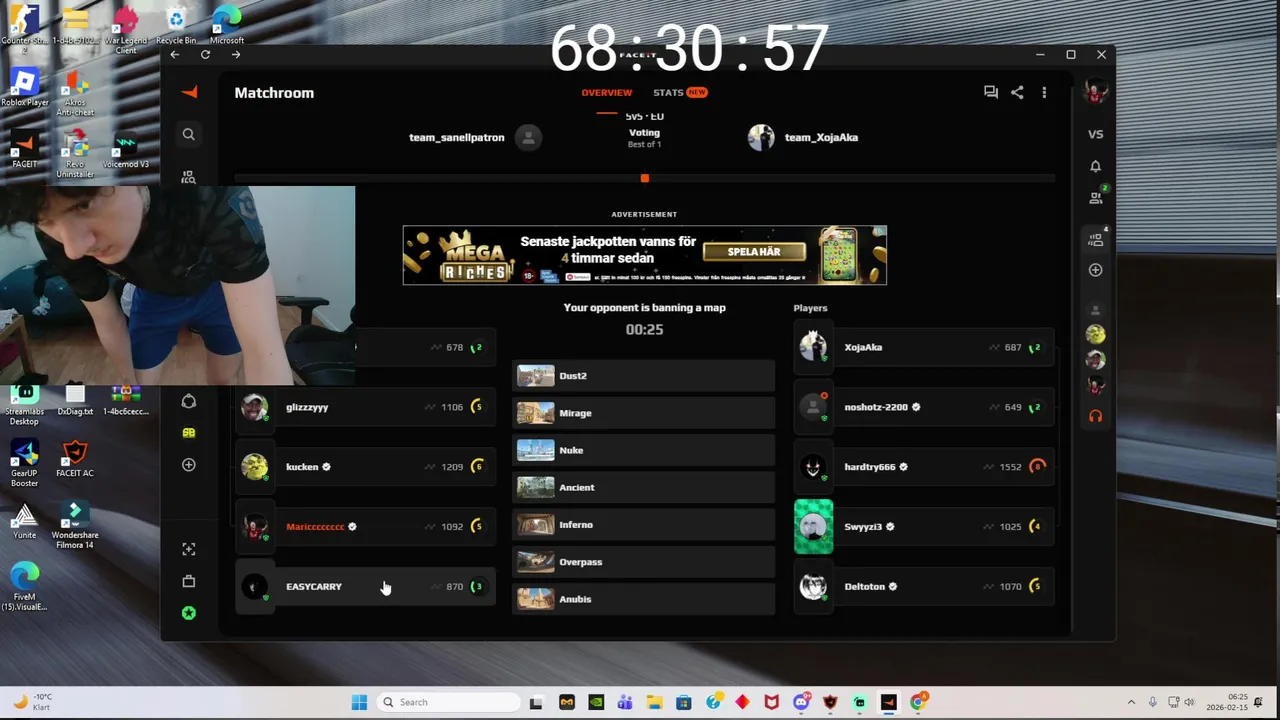Open player EASYCARRY's row
The image size is (1280, 720).
pos(365,586)
